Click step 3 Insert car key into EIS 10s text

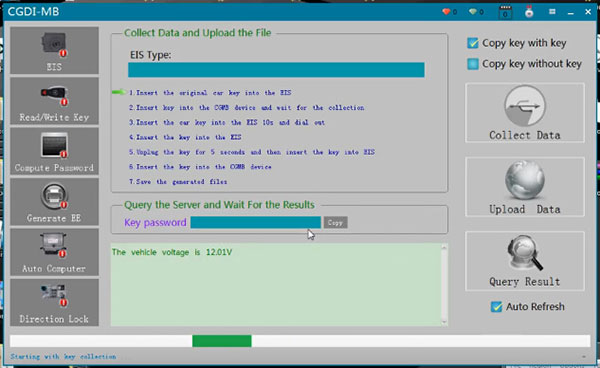[x=227, y=122]
